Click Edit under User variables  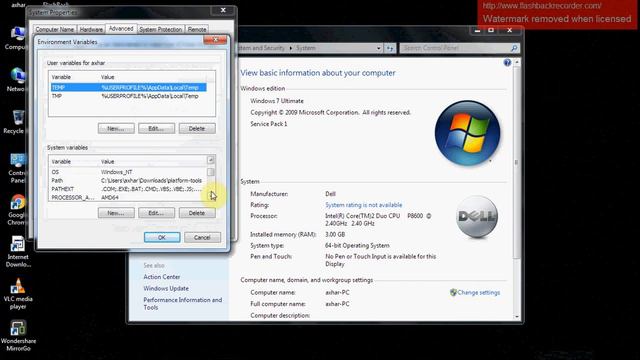[x=156, y=129]
